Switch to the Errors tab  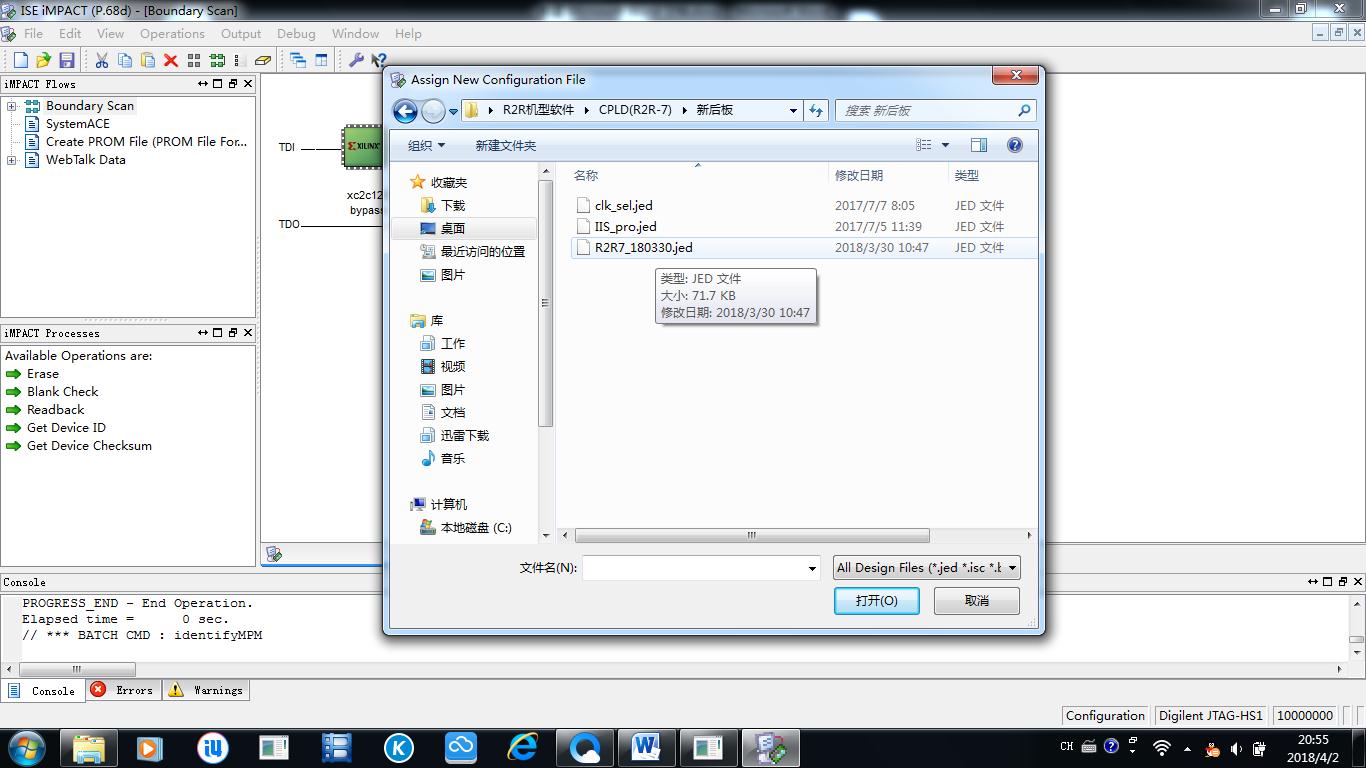coord(122,690)
